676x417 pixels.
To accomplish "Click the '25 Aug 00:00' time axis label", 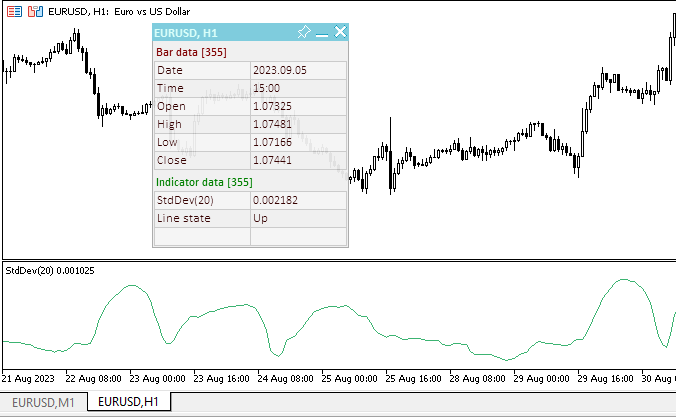I will [x=349, y=379].
